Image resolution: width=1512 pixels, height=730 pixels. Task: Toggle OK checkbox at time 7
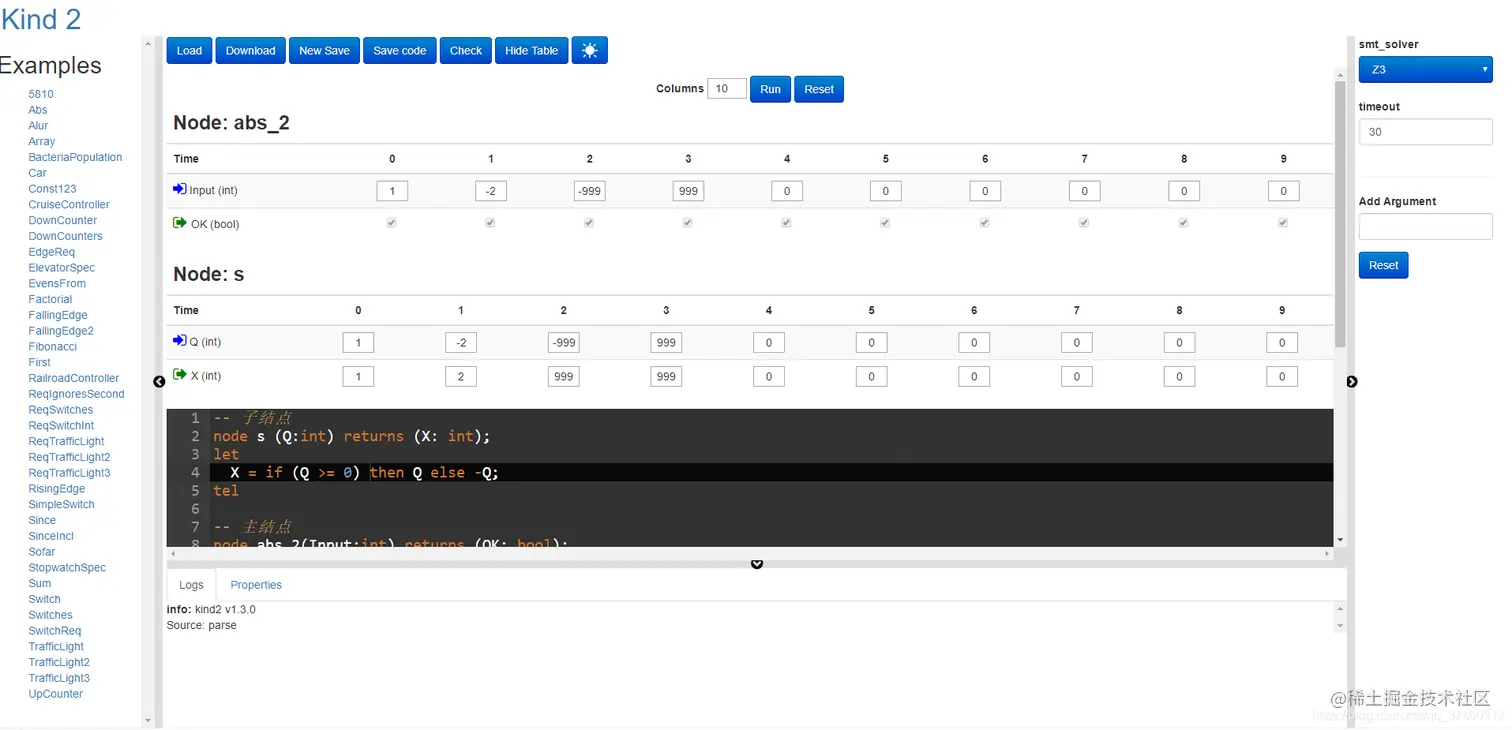pos(1084,223)
